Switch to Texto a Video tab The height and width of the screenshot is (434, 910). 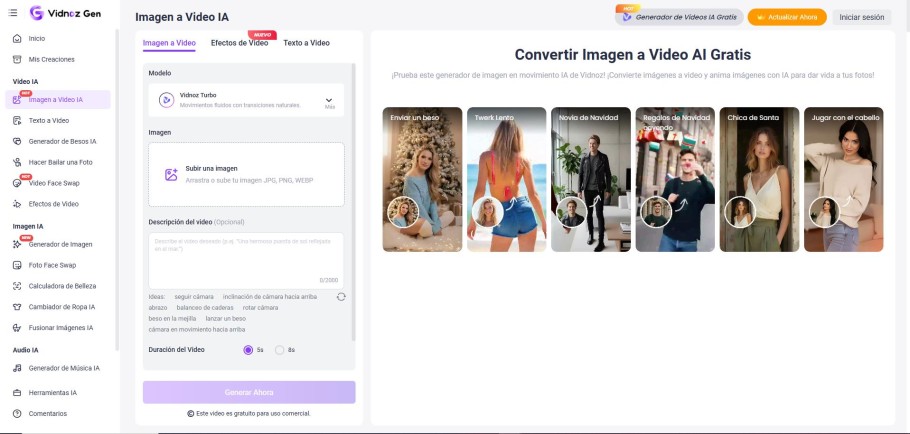point(306,43)
